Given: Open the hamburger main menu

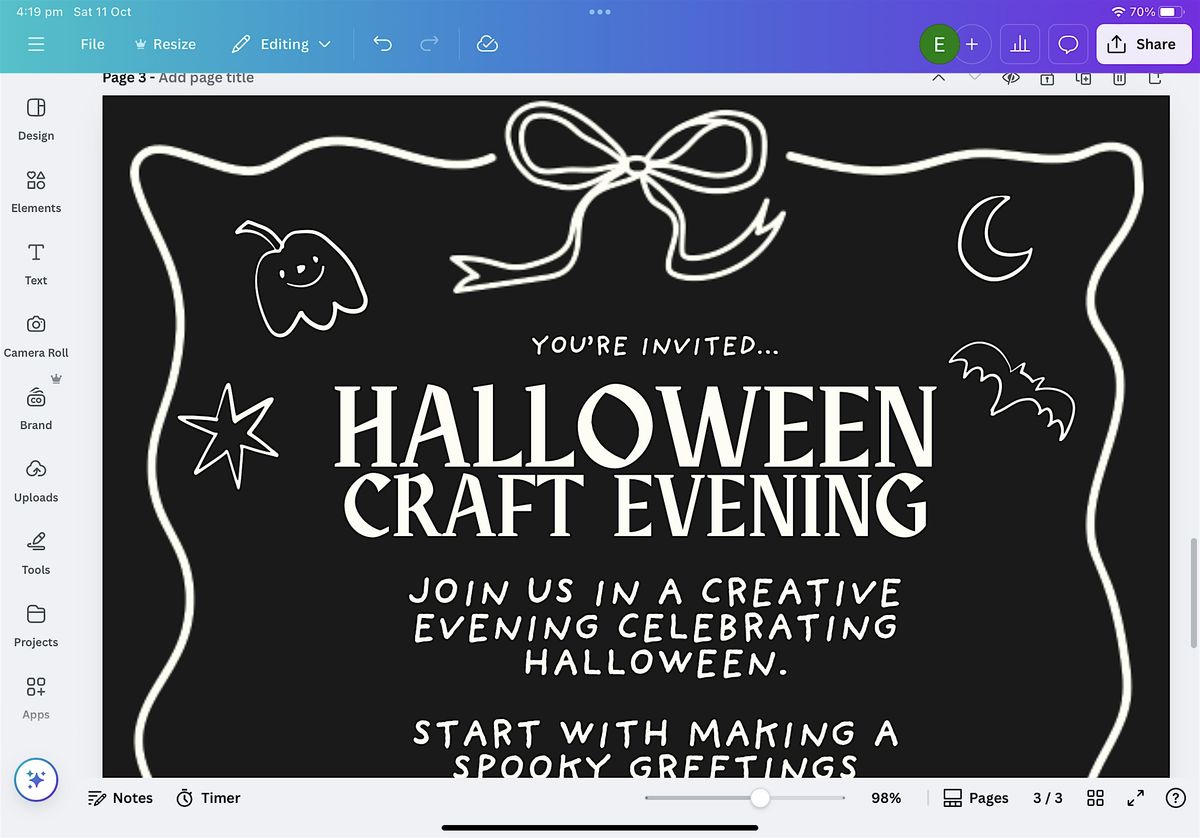Looking at the screenshot, I should 36,44.
